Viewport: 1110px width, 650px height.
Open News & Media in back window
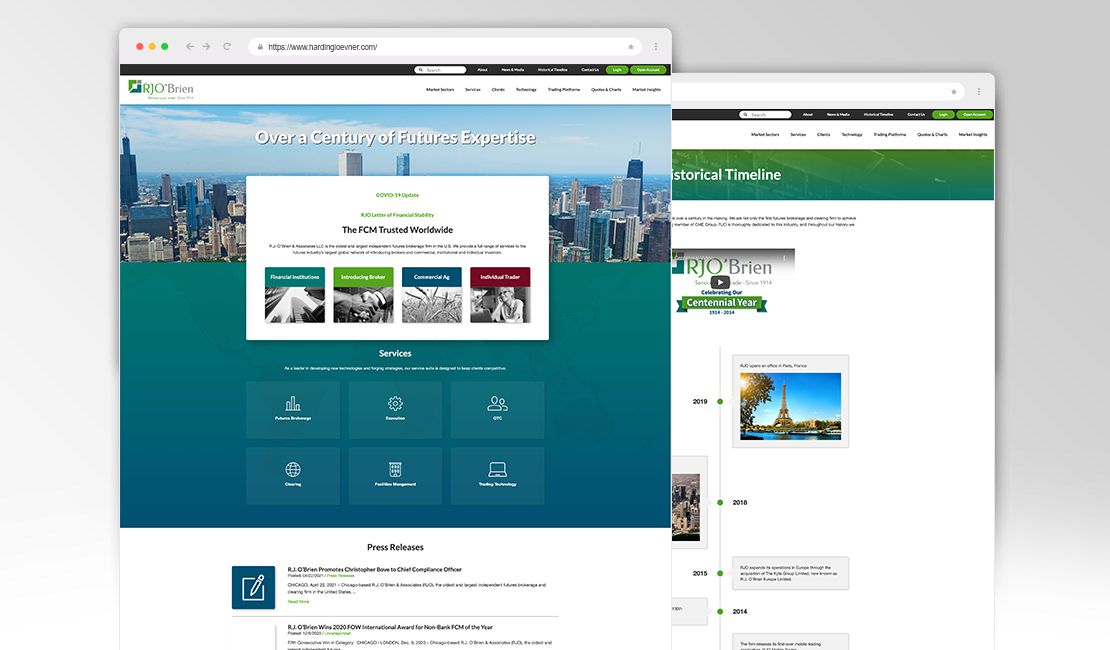click(x=838, y=114)
